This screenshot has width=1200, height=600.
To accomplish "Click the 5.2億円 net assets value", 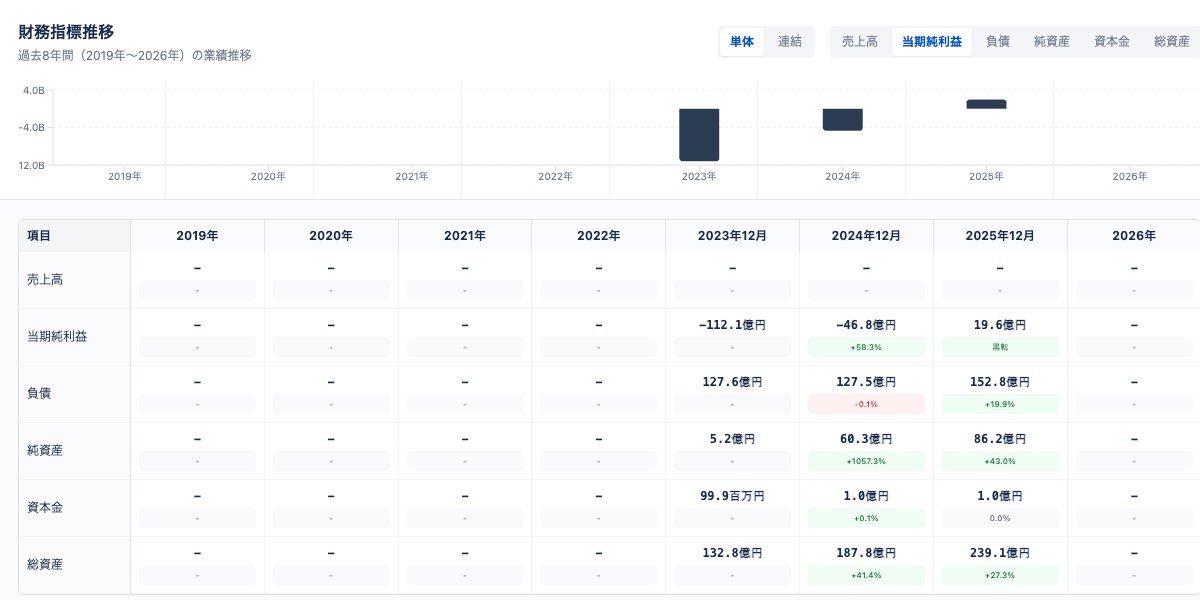I will (x=732, y=439).
